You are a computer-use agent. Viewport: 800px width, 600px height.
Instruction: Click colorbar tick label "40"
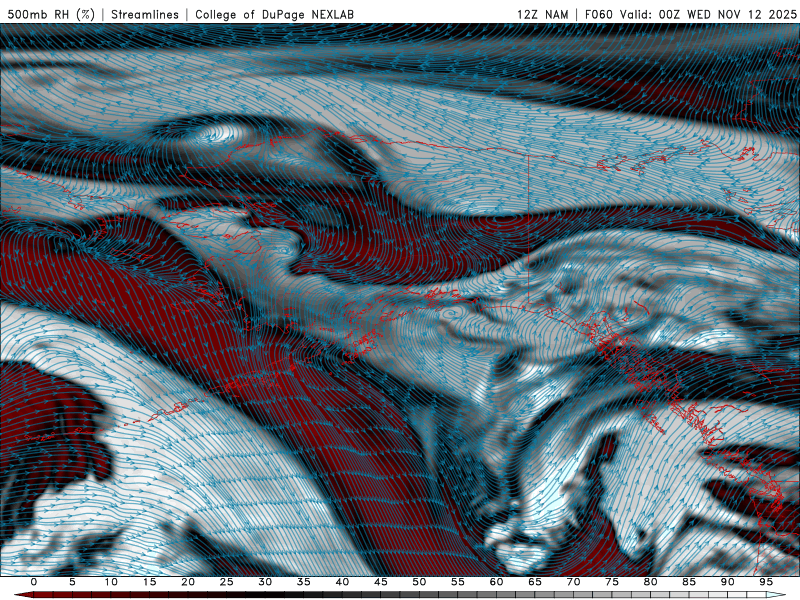point(342,582)
